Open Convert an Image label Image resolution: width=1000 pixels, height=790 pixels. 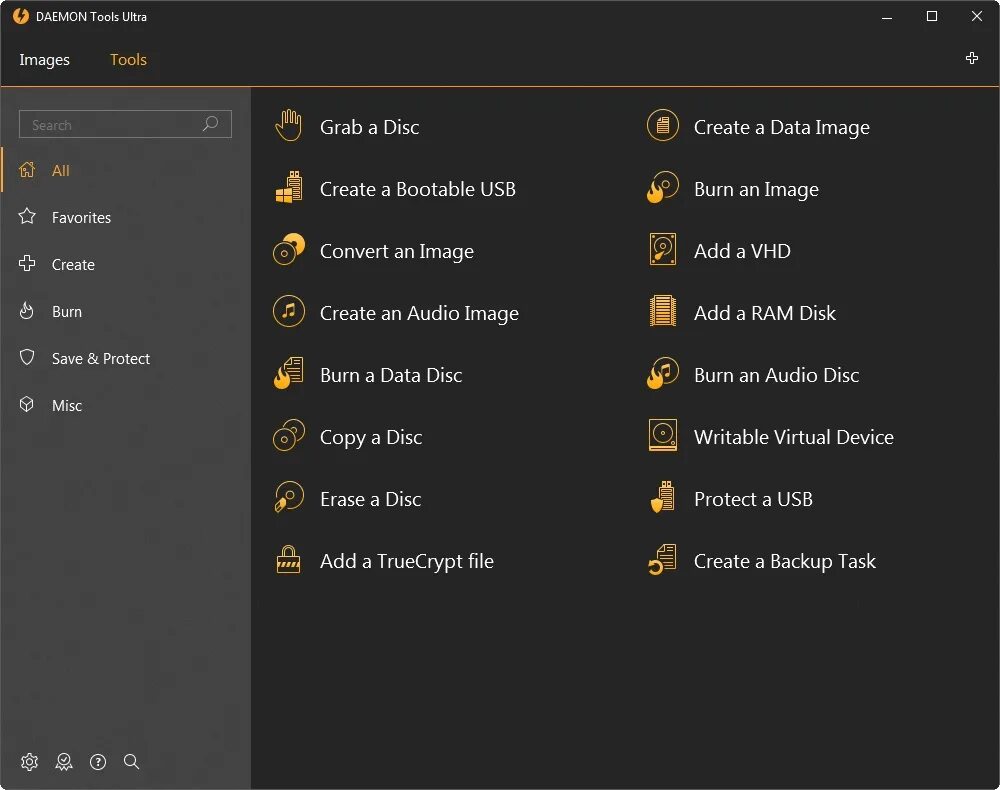397,251
